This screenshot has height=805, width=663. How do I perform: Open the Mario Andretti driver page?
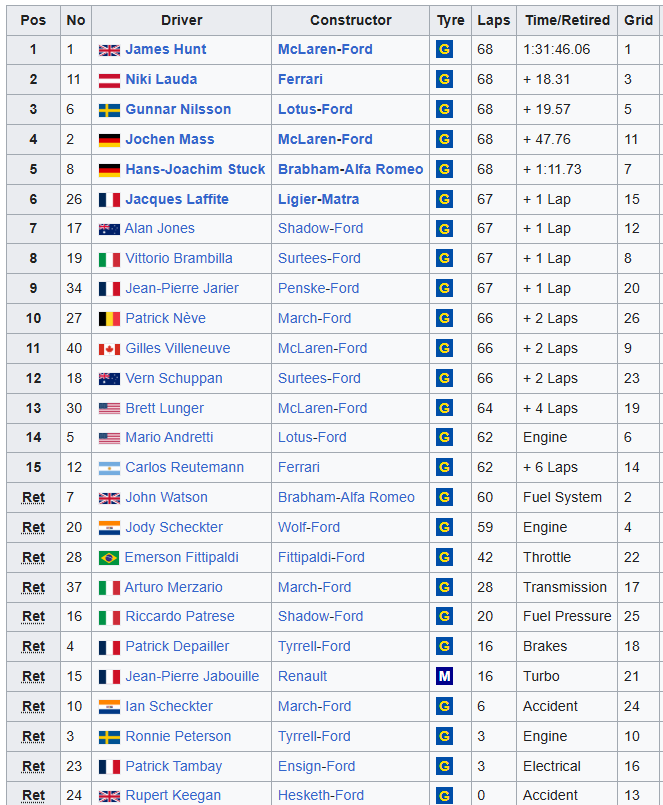(x=169, y=437)
